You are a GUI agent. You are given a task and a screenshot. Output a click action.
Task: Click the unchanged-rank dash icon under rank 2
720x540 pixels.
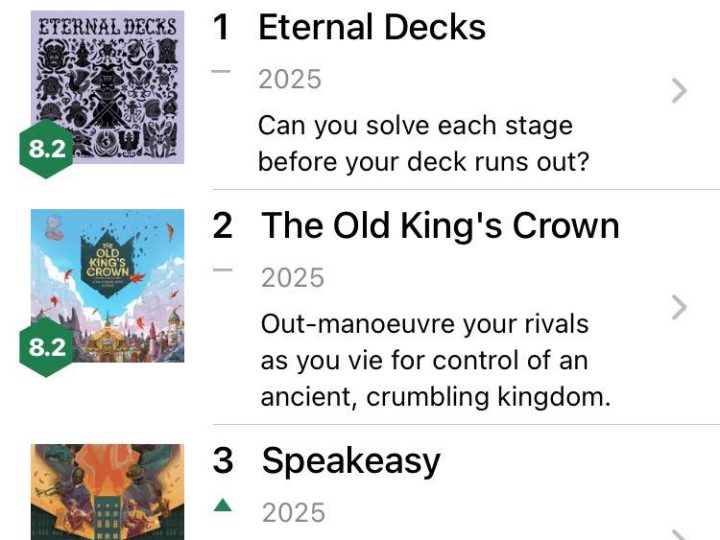pos(222,270)
